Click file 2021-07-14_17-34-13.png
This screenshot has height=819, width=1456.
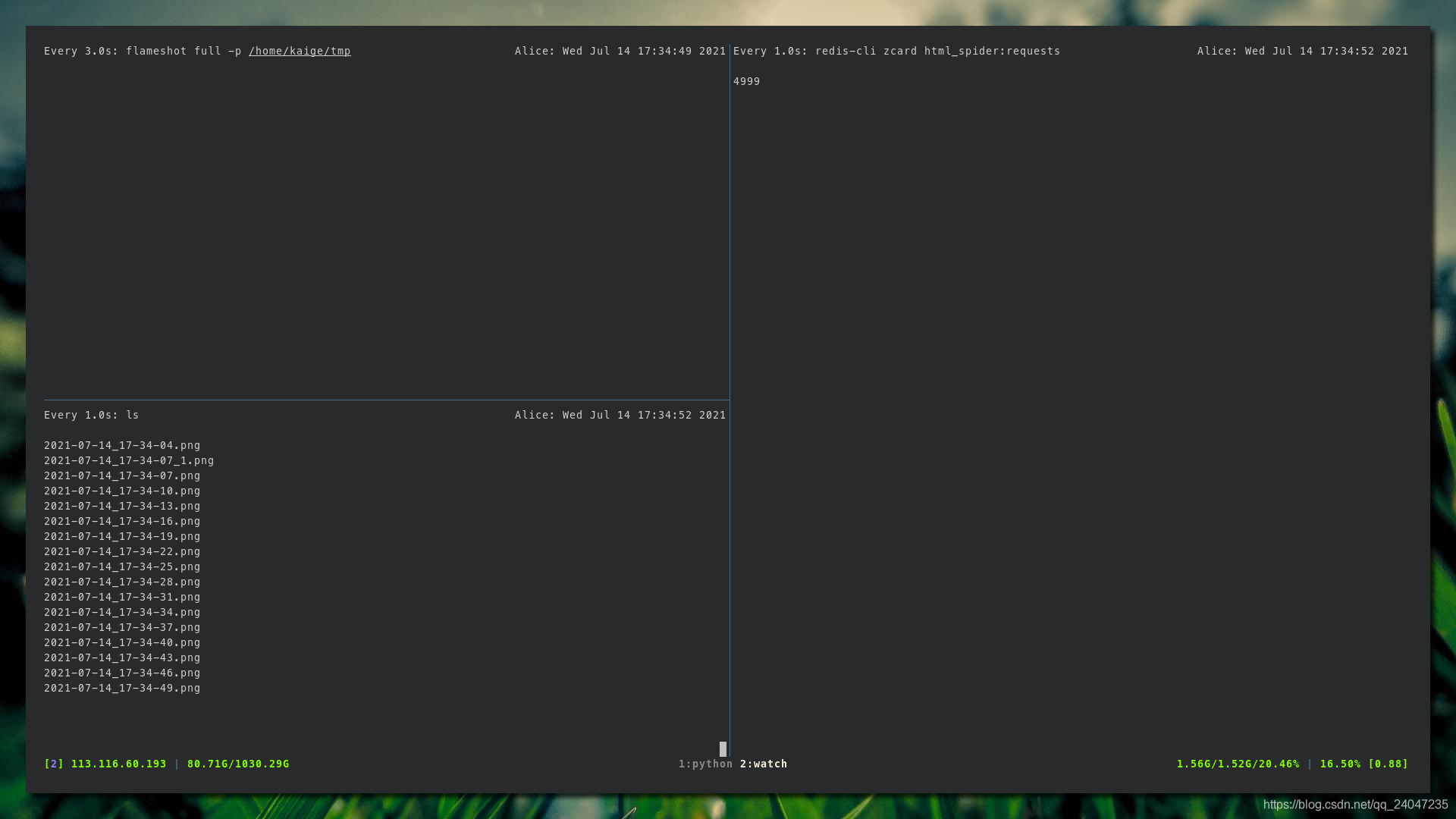point(122,506)
